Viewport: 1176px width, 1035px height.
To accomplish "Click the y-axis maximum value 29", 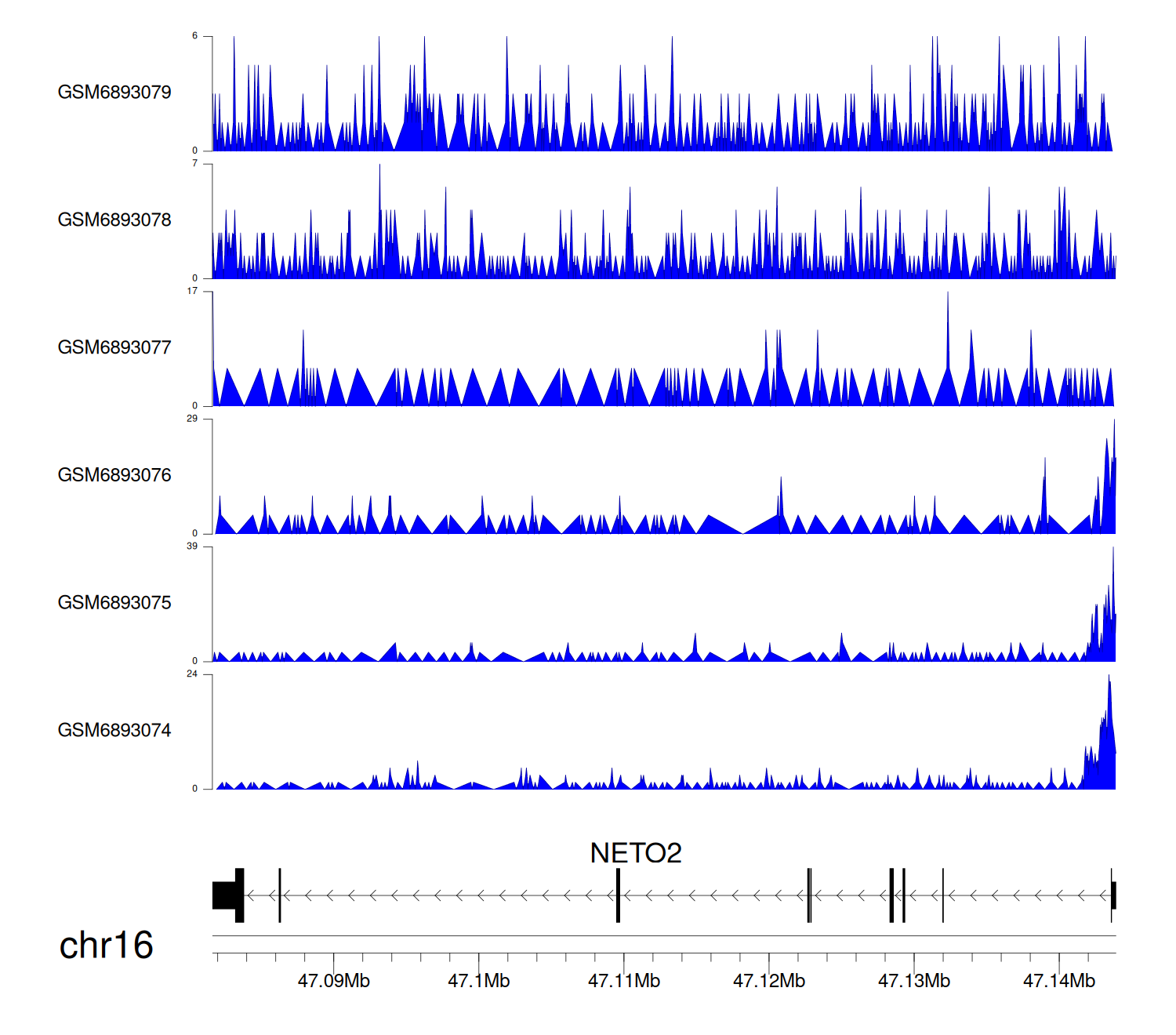I will tap(192, 419).
